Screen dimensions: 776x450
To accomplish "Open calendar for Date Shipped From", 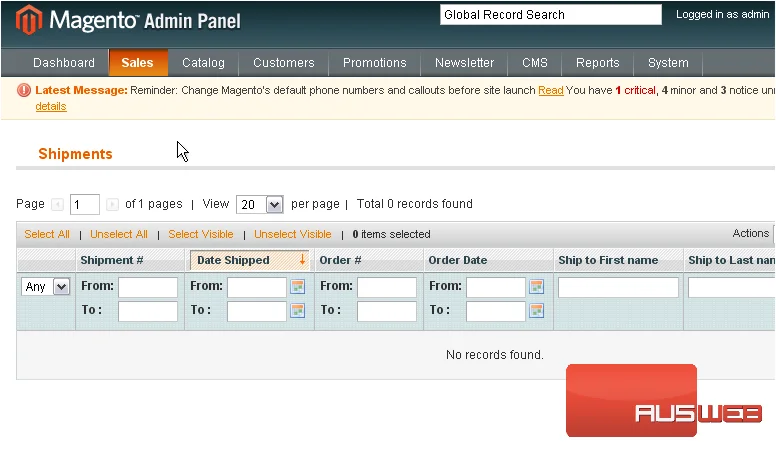I will point(297,287).
